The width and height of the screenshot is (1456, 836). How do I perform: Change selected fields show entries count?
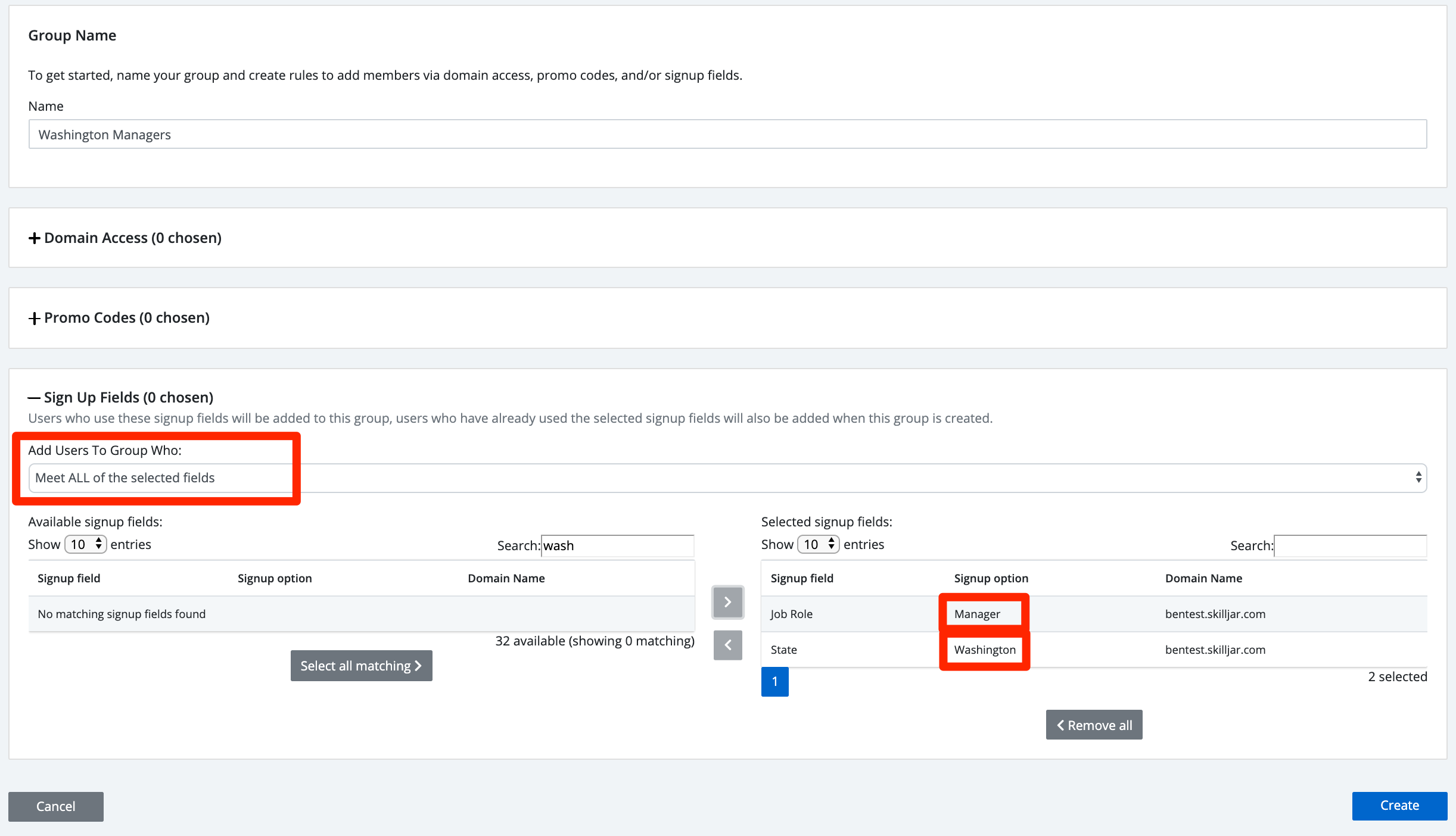tap(819, 544)
